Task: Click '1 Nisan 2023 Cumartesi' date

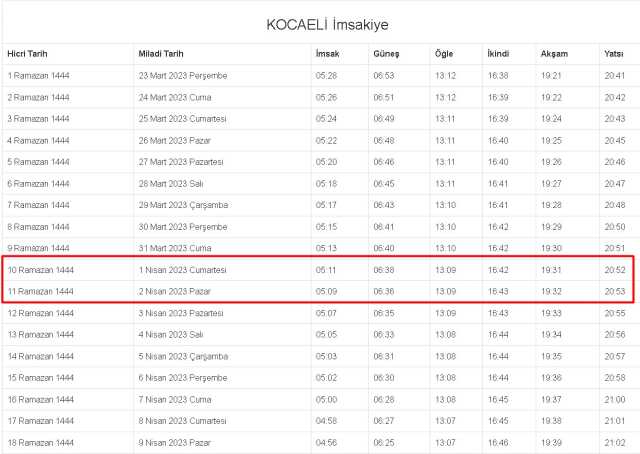Action: 182,270
